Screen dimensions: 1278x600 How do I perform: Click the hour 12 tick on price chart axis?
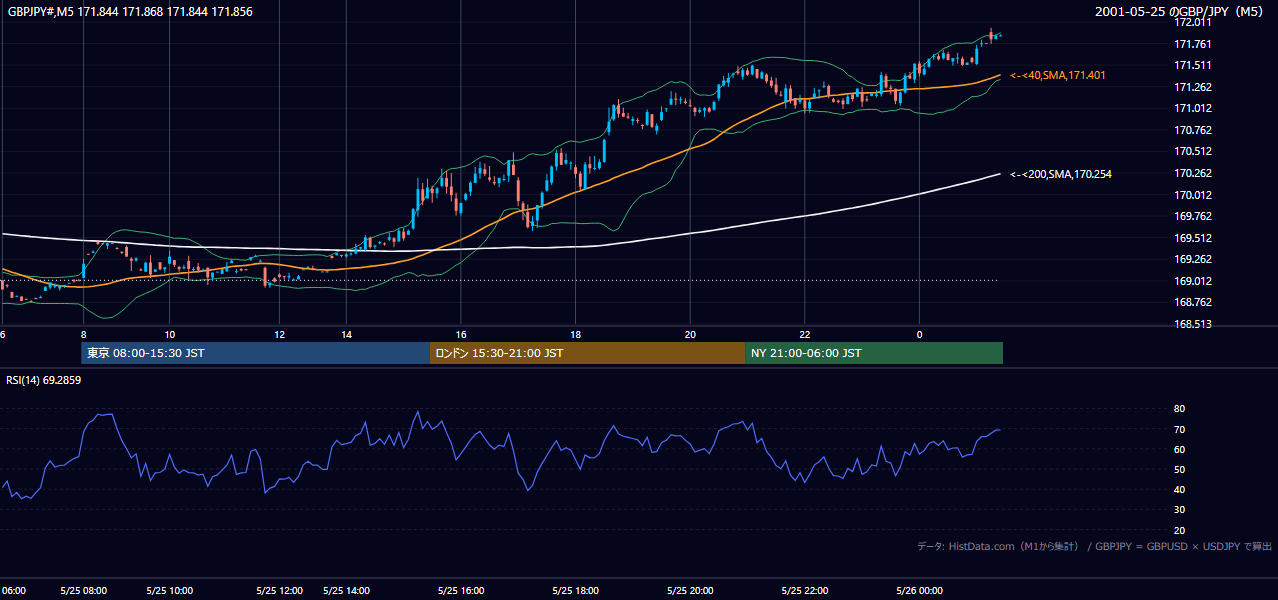279,334
